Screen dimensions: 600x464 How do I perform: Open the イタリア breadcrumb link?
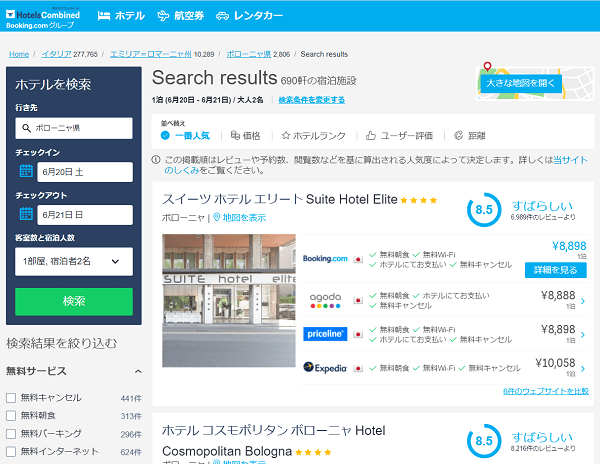tap(57, 54)
